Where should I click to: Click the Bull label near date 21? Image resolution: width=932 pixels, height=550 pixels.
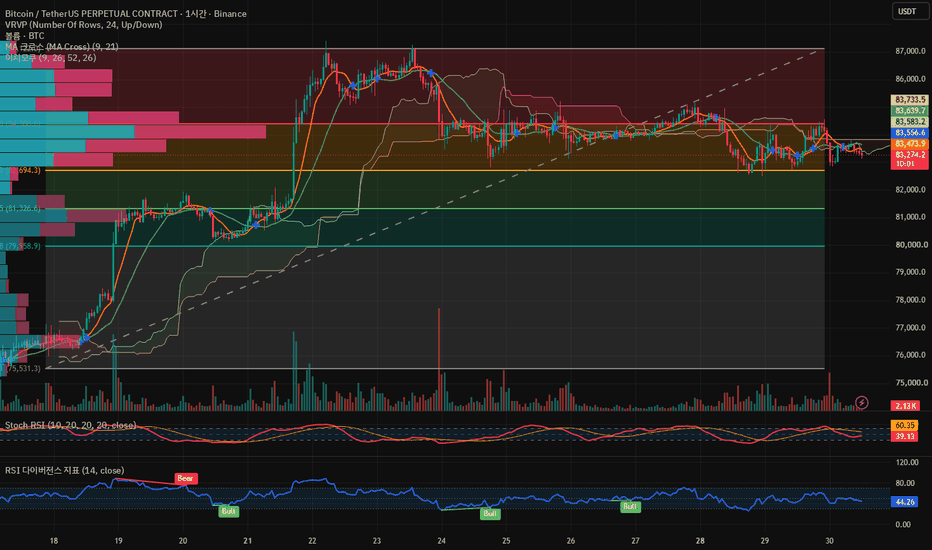[x=228, y=511]
